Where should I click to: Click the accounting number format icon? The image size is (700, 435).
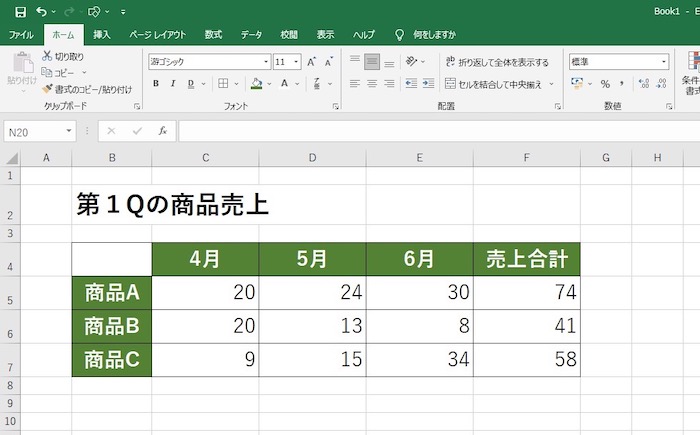click(577, 84)
